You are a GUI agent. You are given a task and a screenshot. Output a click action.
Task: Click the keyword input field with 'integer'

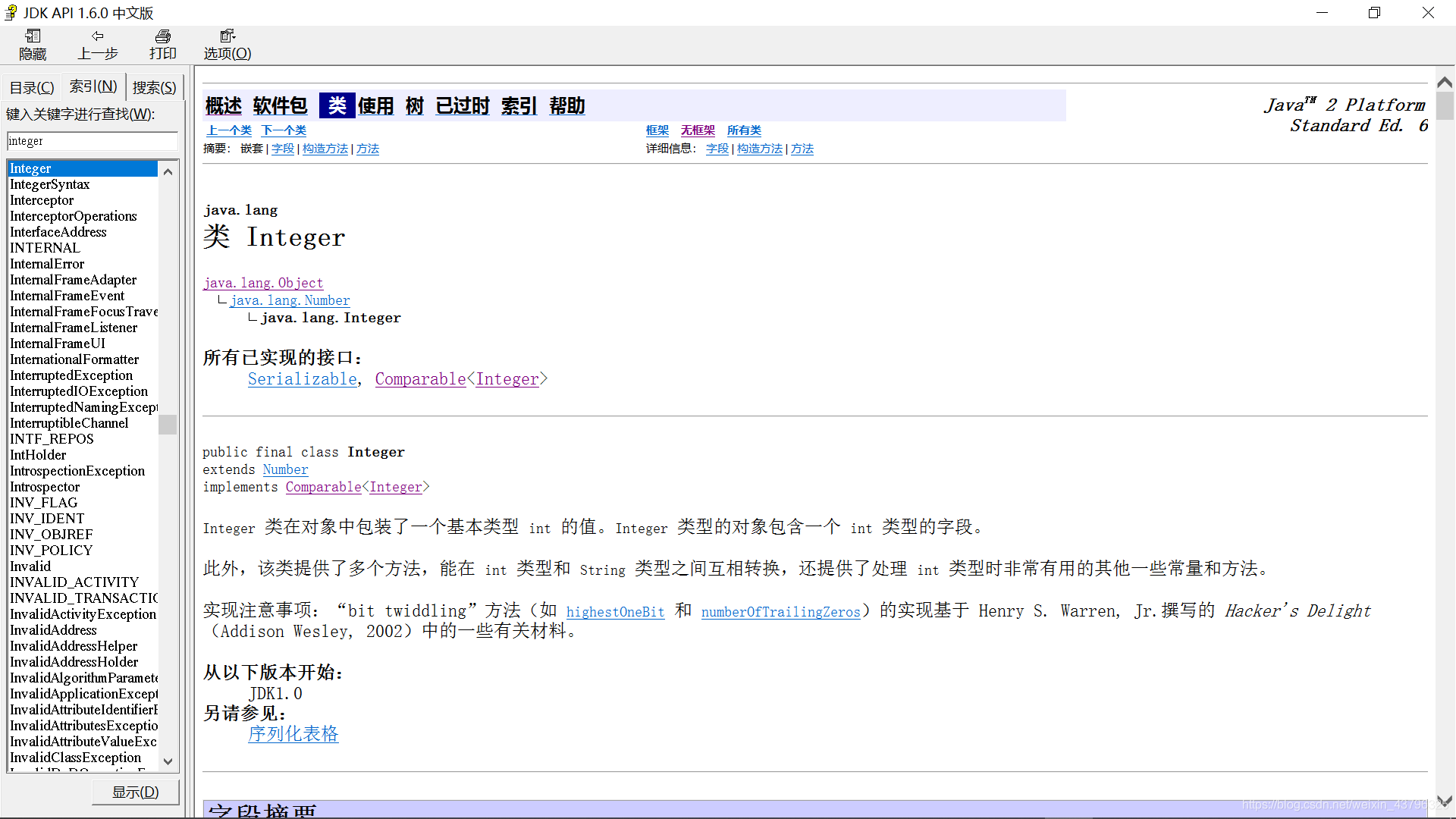(x=92, y=141)
